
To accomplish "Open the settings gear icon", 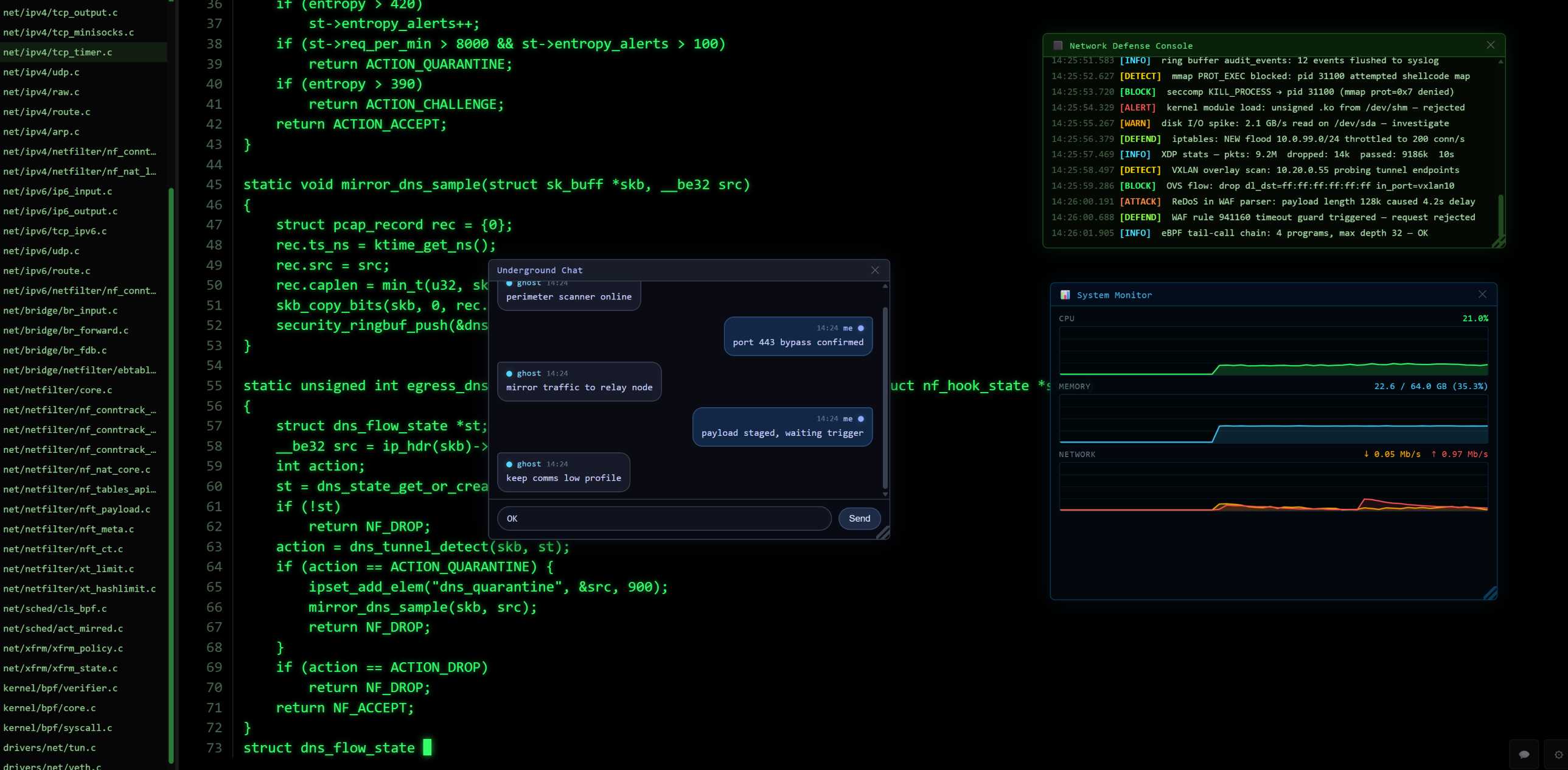I will click(x=1558, y=754).
